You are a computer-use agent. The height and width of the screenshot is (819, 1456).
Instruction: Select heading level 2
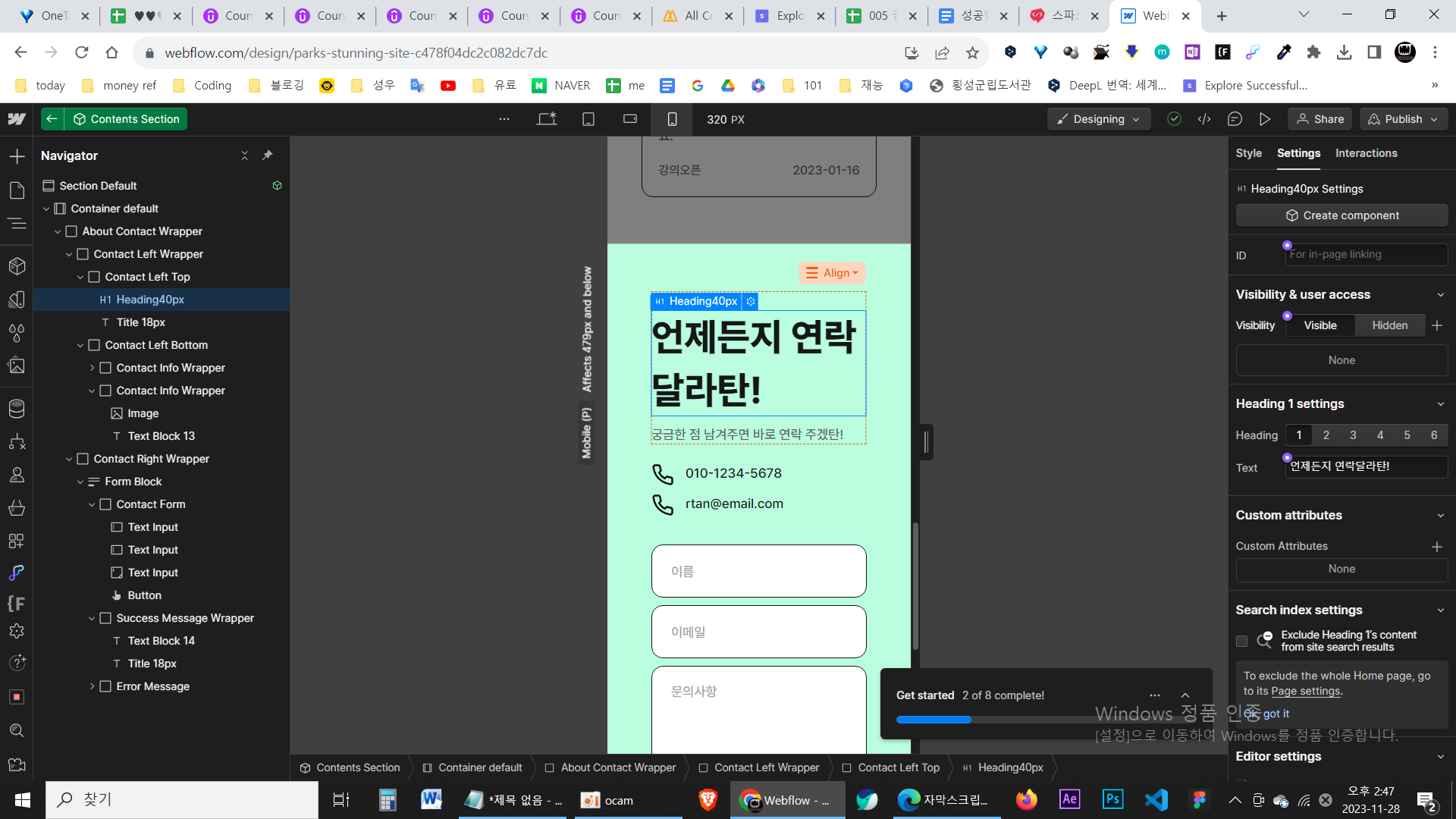(1326, 435)
